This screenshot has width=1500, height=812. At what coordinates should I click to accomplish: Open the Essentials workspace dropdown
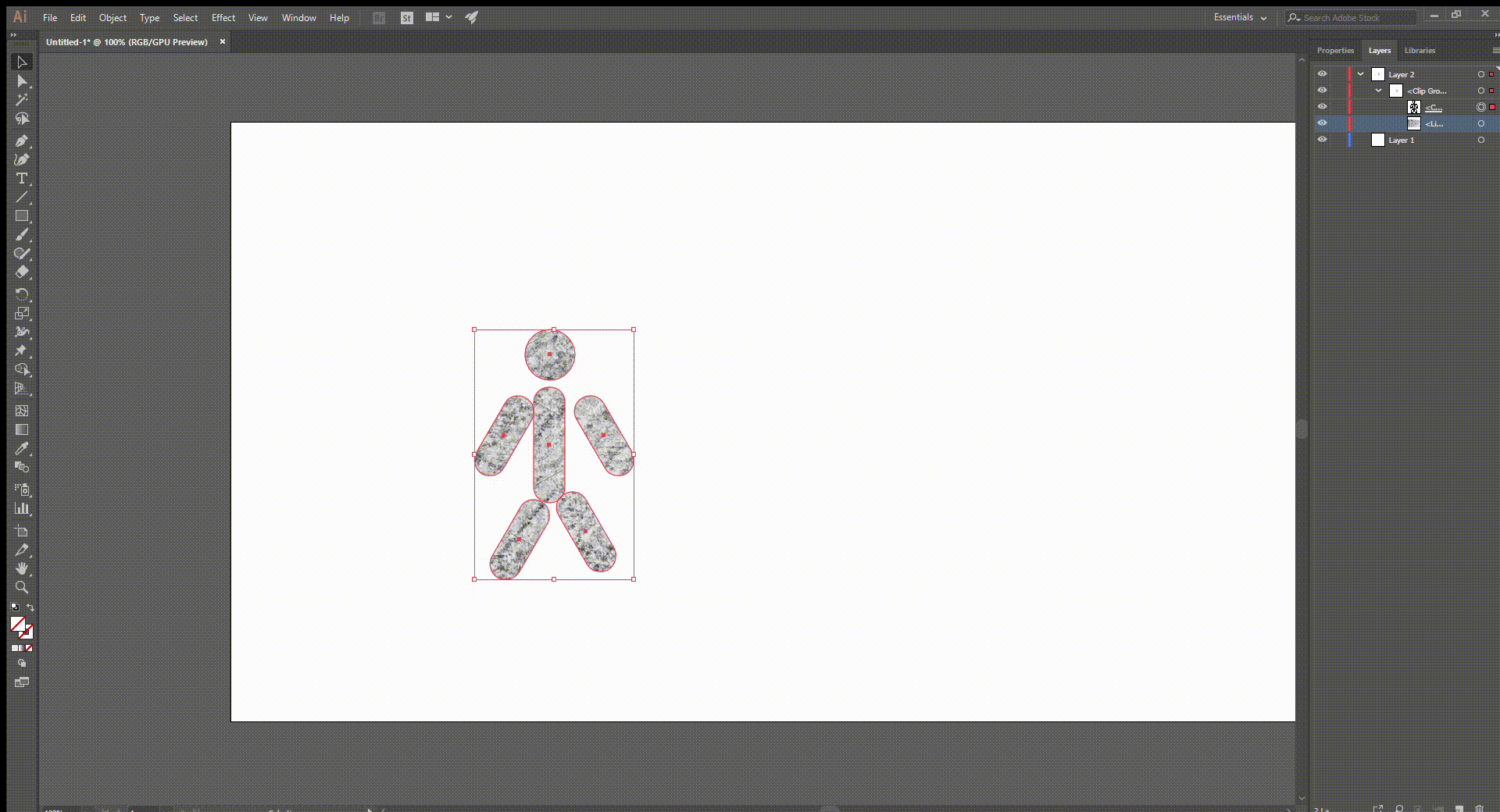click(1240, 17)
